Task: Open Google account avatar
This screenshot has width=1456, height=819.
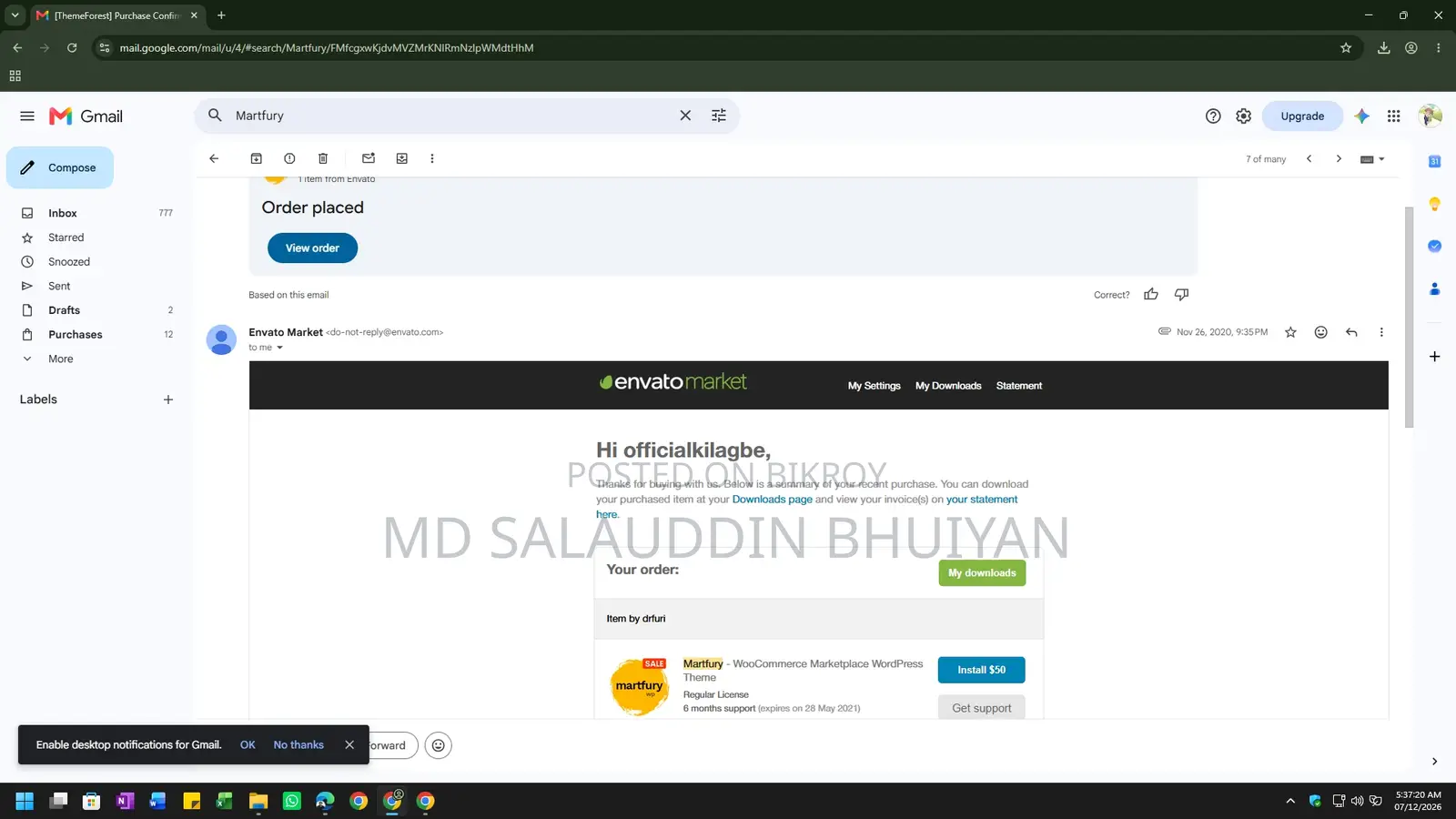Action: pyautogui.click(x=1430, y=116)
